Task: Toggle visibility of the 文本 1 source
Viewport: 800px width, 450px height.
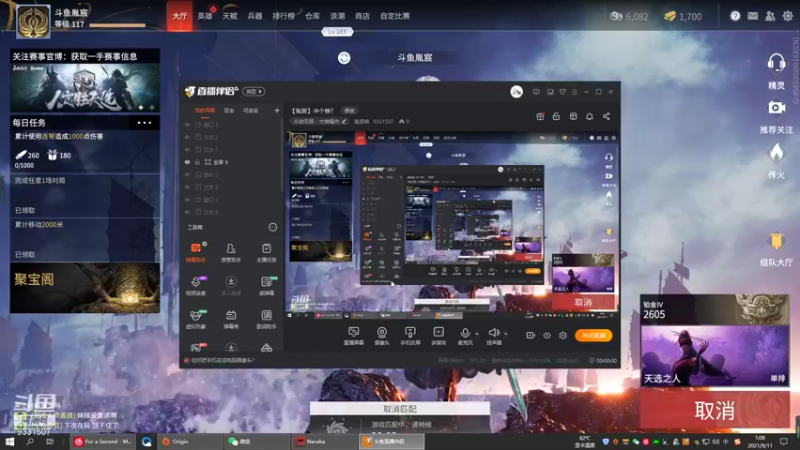Action: [x=187, y=149]
